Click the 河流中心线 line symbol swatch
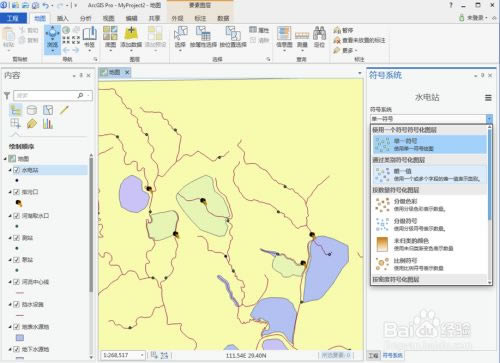 [20, 293]
